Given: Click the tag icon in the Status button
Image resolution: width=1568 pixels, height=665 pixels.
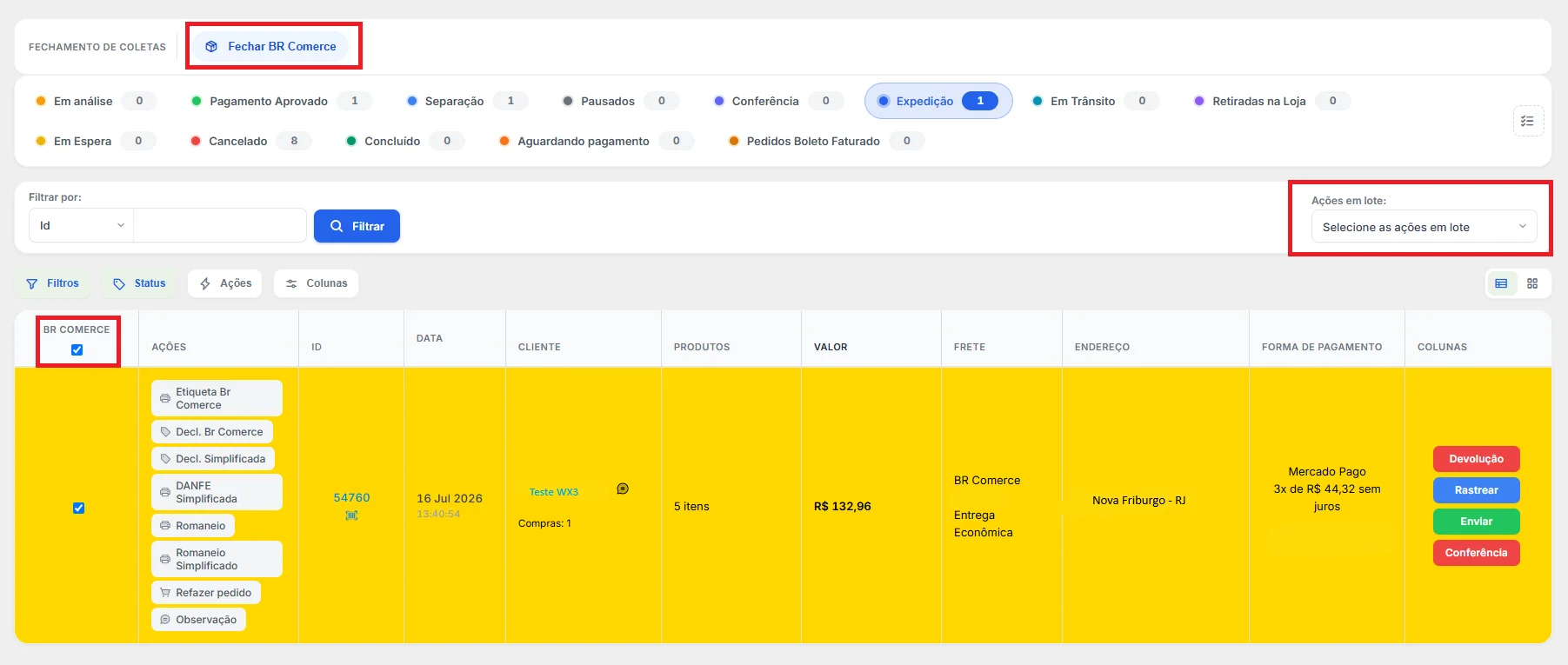Looking at the screenshot, I should [119, 283].
